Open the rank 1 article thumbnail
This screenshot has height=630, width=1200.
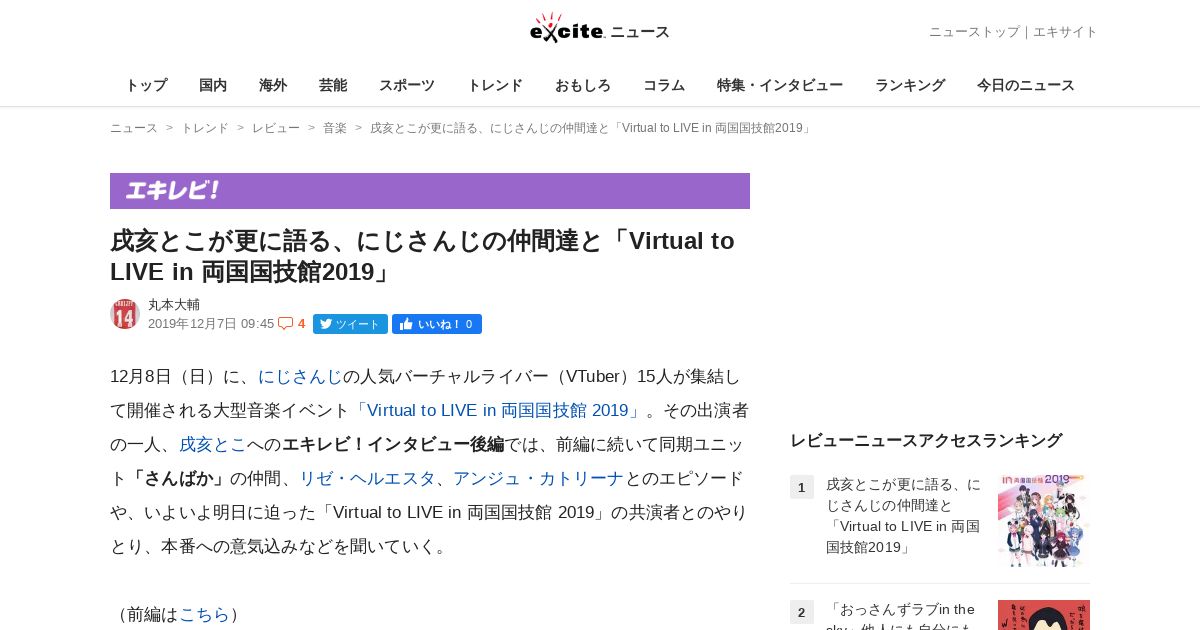1044,521
